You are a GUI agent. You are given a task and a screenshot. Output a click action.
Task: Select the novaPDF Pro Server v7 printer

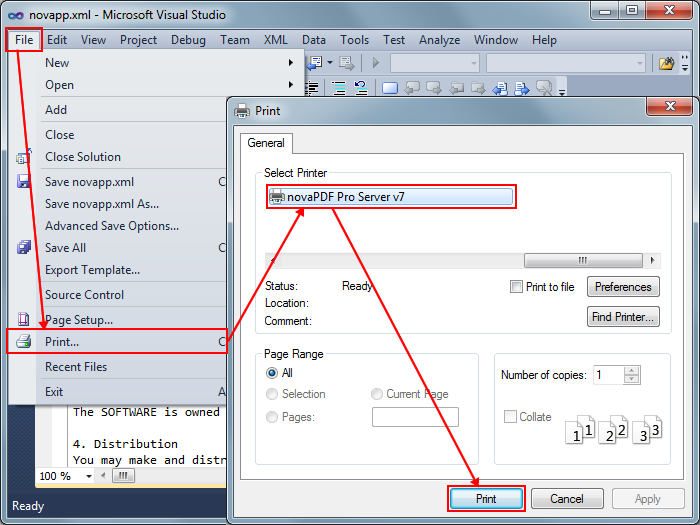coord(391,196)
